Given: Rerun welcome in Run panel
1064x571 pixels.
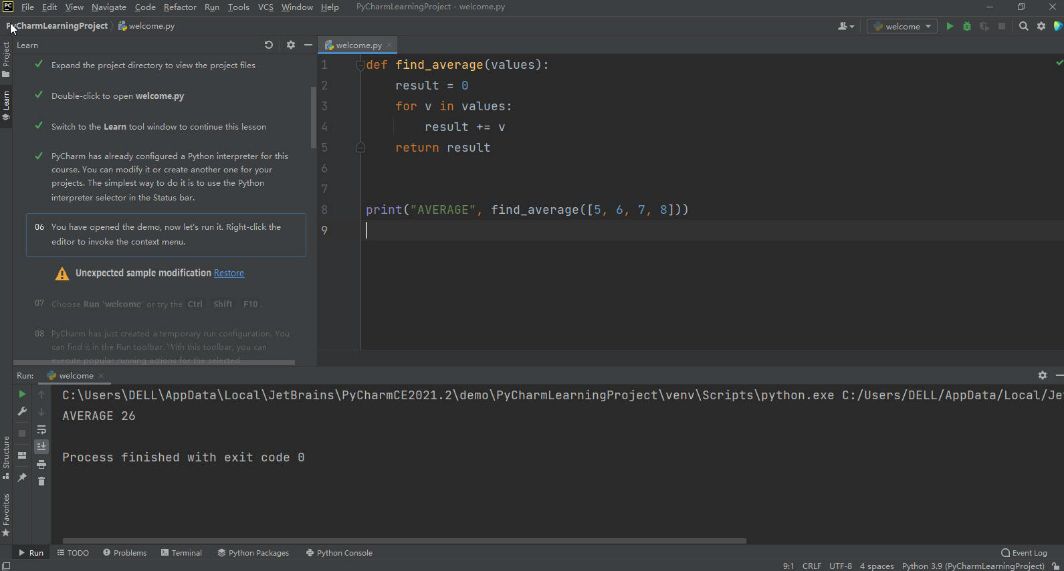Looking at the screenshot, I should [22, 394].
